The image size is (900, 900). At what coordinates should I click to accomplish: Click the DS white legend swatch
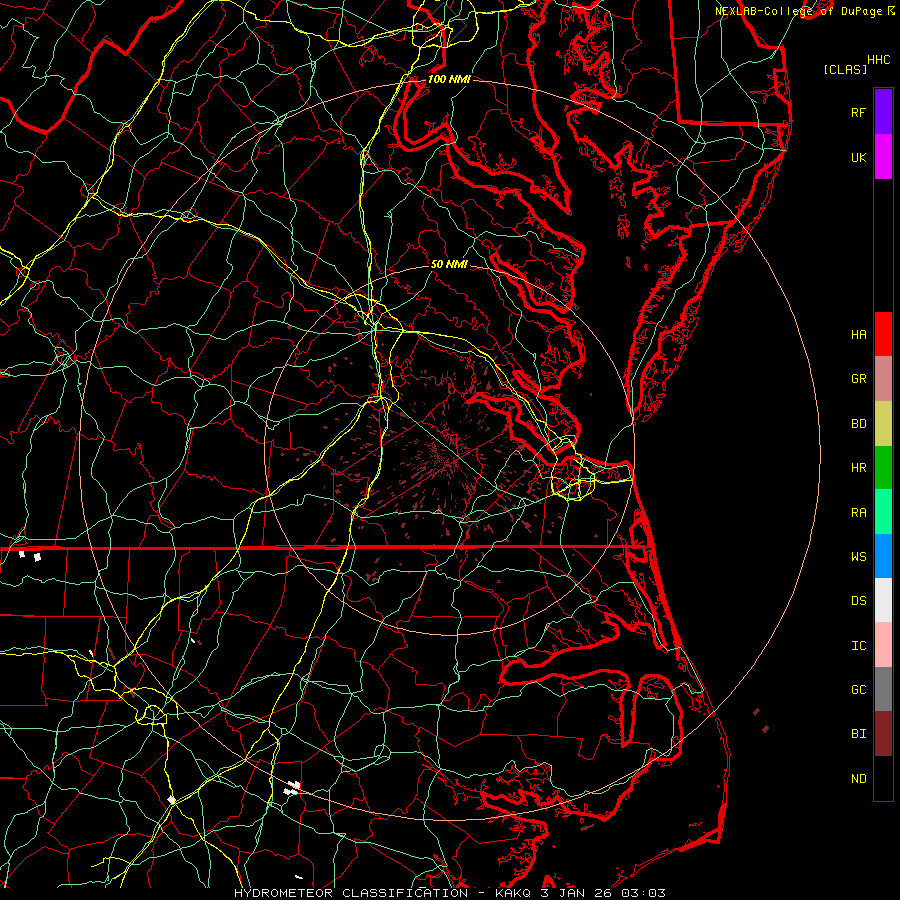coord(883,600)
